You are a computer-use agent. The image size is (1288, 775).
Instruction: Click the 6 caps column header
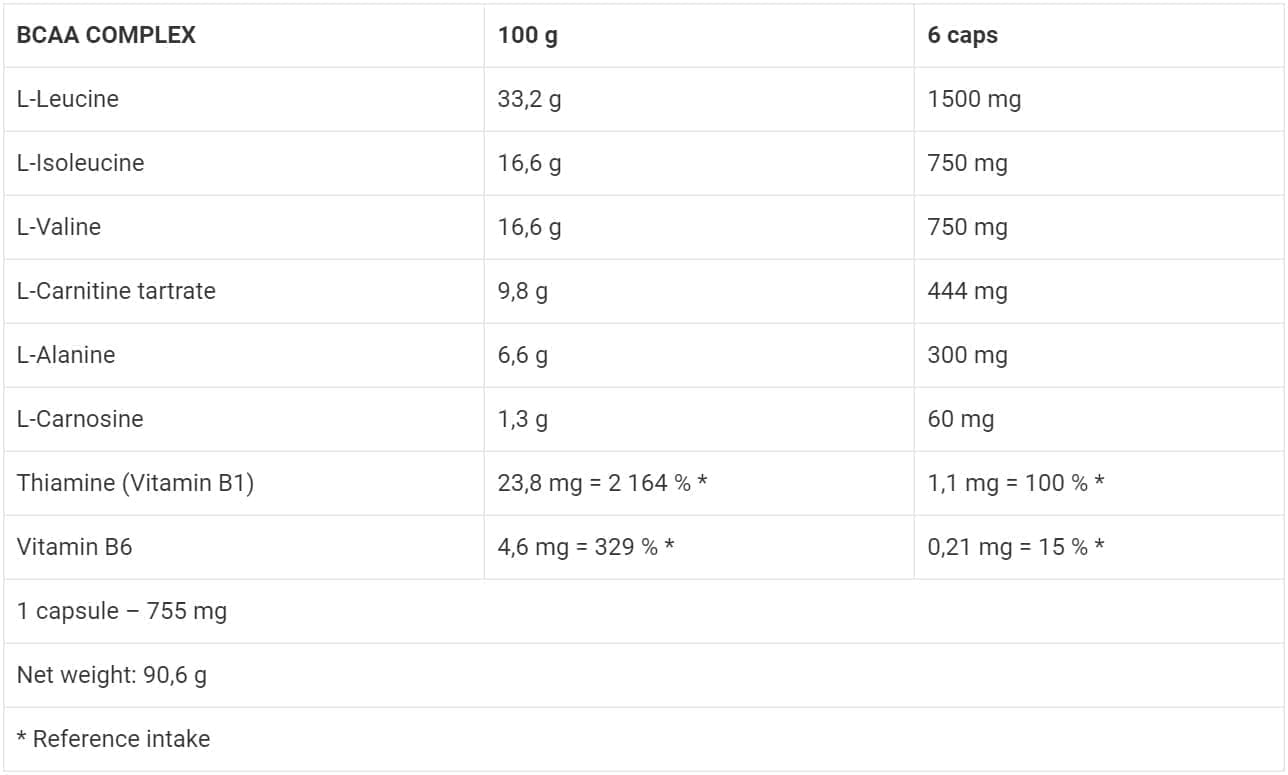(962, 35)
